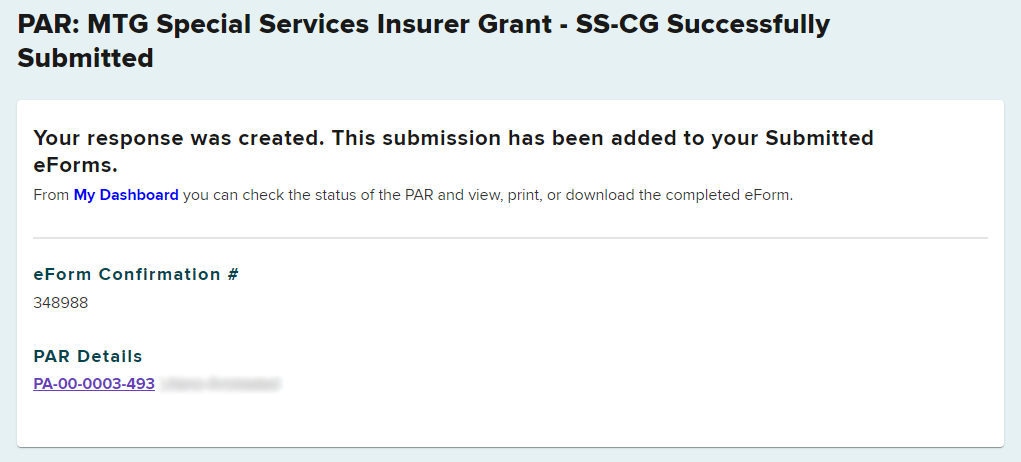Image resolution: width=1021 pixels, height=462 pixels.
Task: Click the confirmation number 348988
Action: click(61, 302)
